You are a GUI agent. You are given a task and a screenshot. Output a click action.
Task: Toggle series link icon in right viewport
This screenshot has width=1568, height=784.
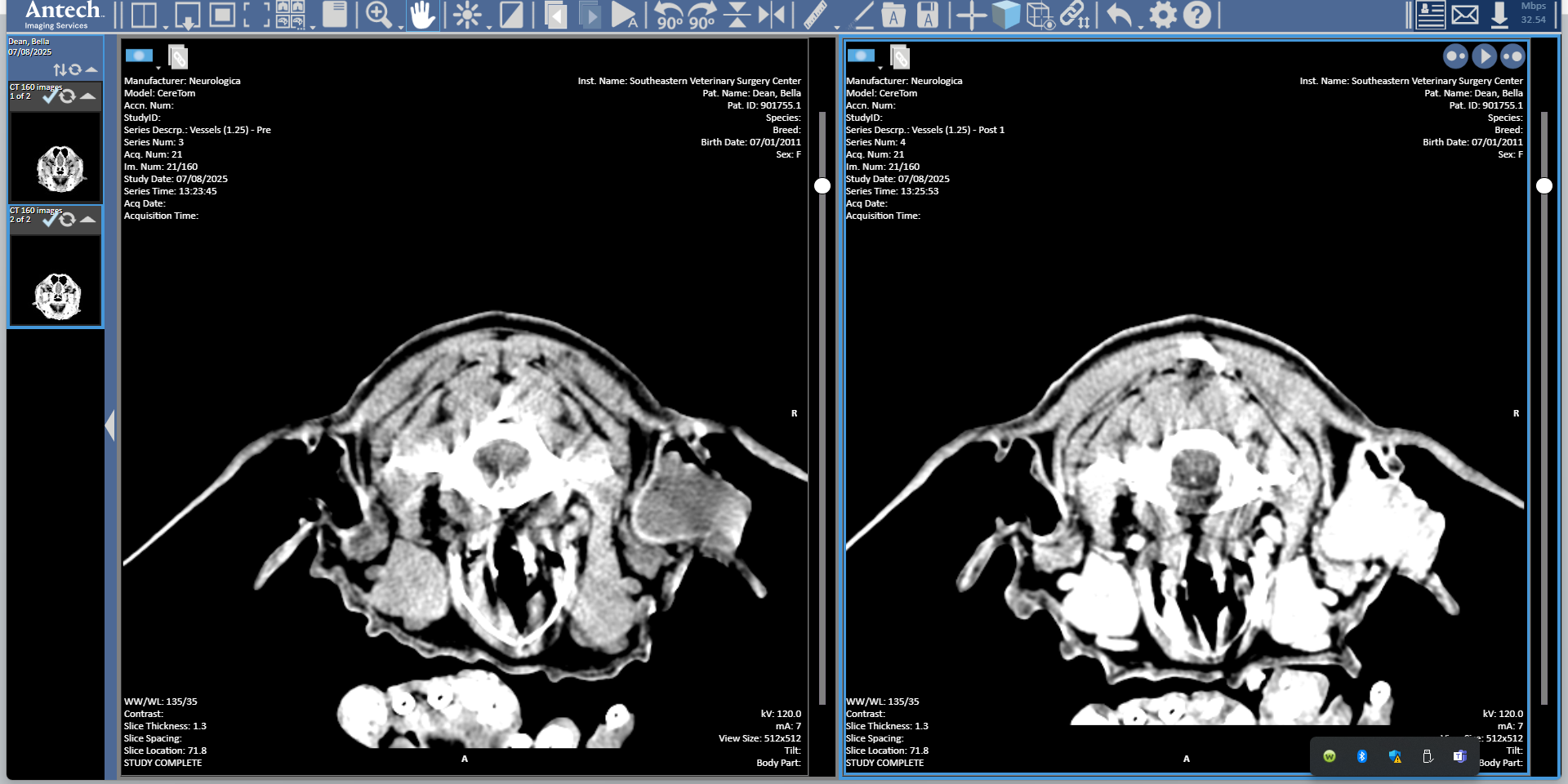click(x=900, y=56)
